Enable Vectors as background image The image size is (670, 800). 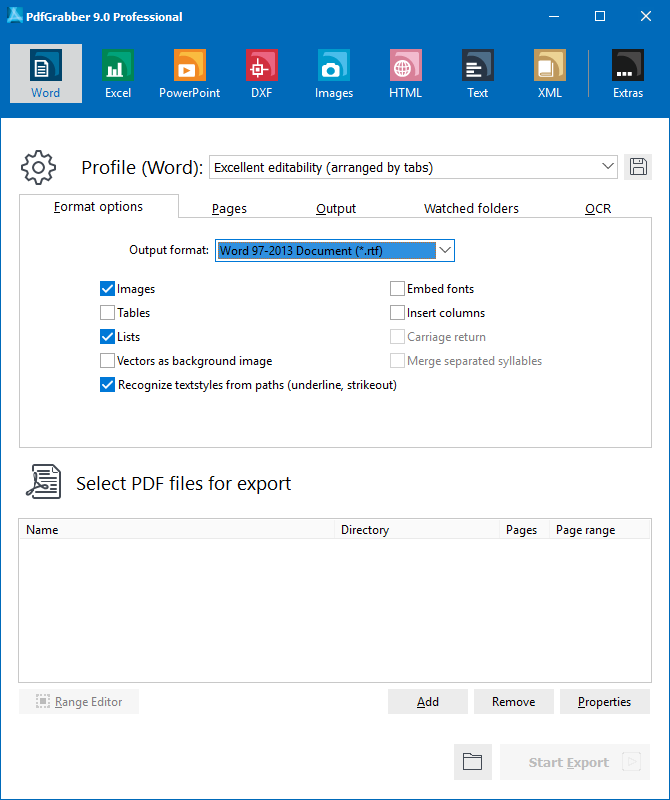(x=107, y=361)
